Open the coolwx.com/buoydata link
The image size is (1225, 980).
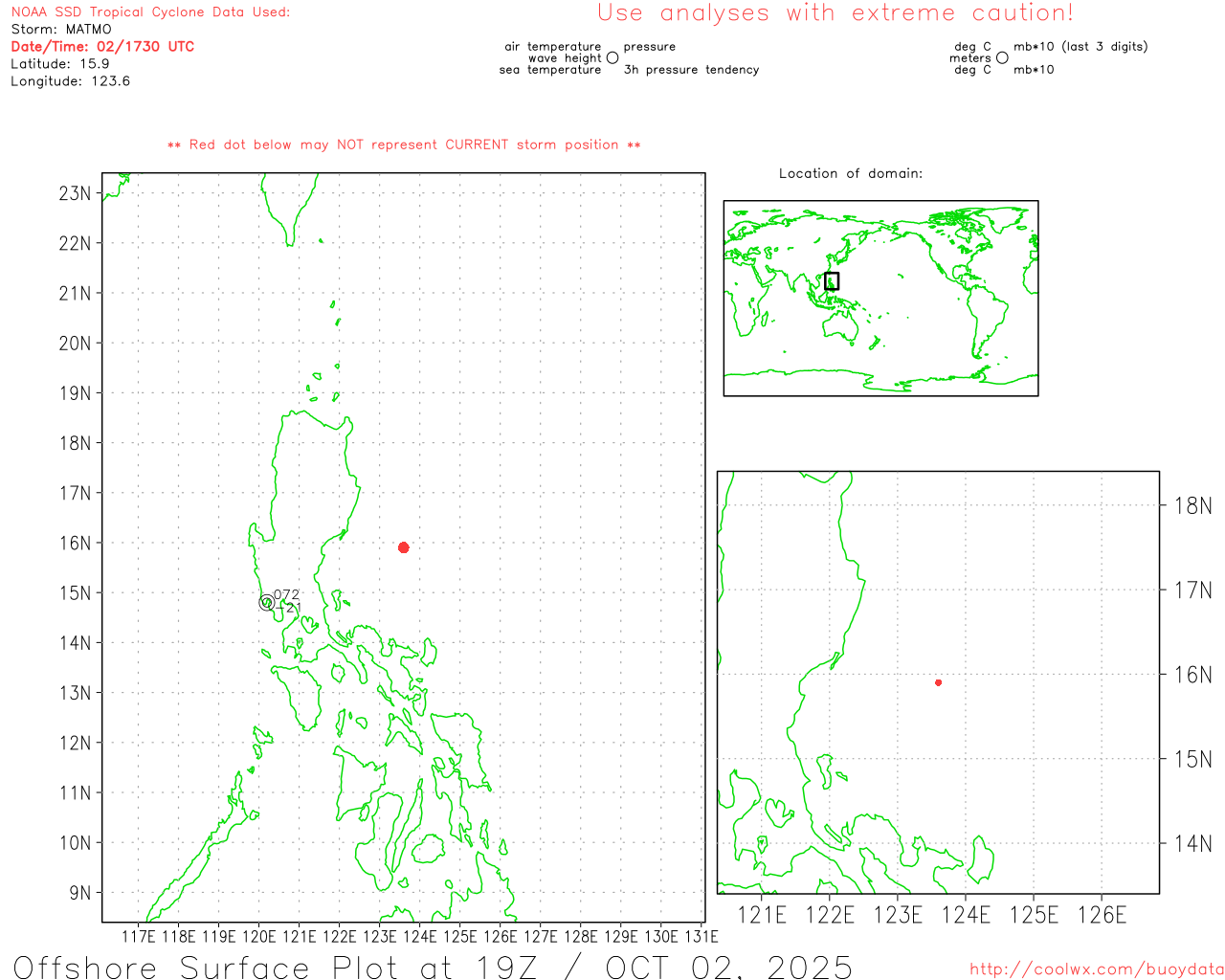(x=1096, y=969)
